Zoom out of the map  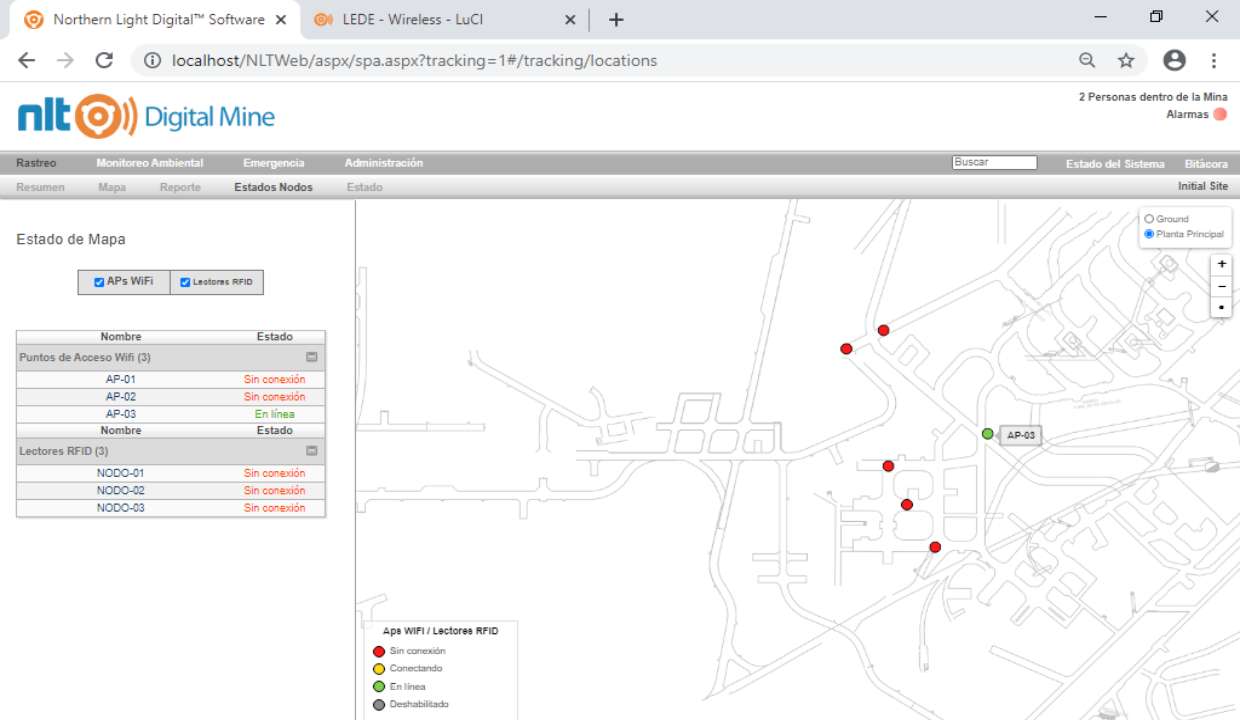1221,286
